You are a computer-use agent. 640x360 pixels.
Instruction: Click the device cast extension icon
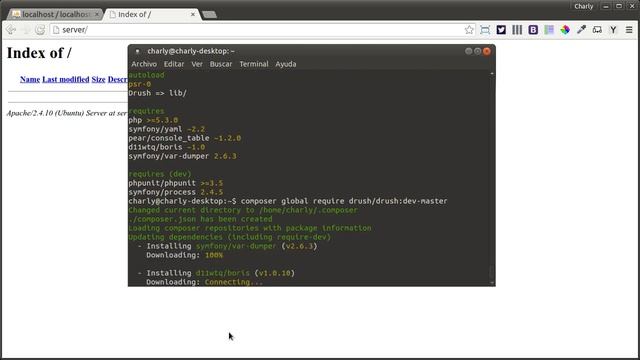coord(597,30)
